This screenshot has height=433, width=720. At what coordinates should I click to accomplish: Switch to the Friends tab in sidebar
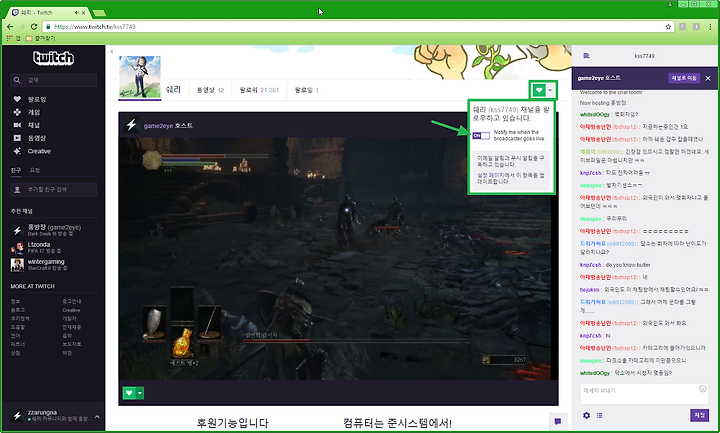tap(16, 170)
